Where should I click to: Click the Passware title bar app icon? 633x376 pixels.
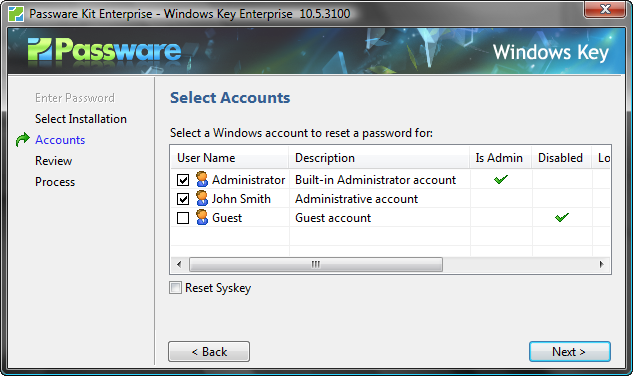pos(16,14)
